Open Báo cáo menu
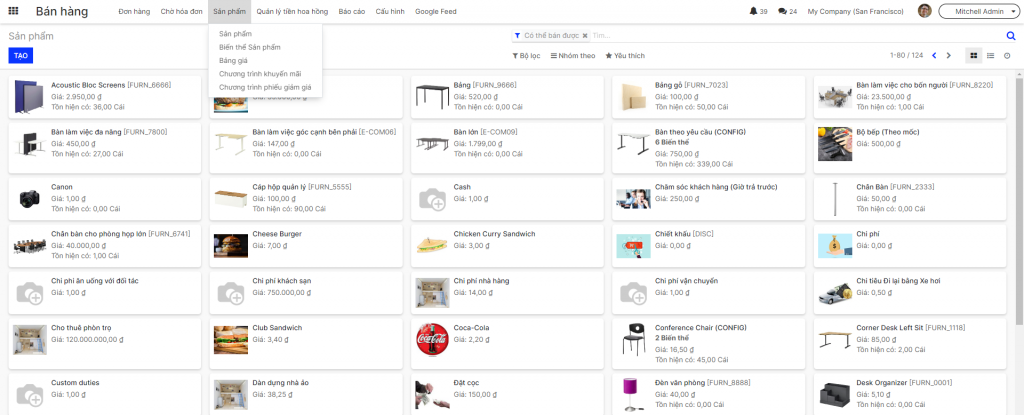 click(352, 12)
